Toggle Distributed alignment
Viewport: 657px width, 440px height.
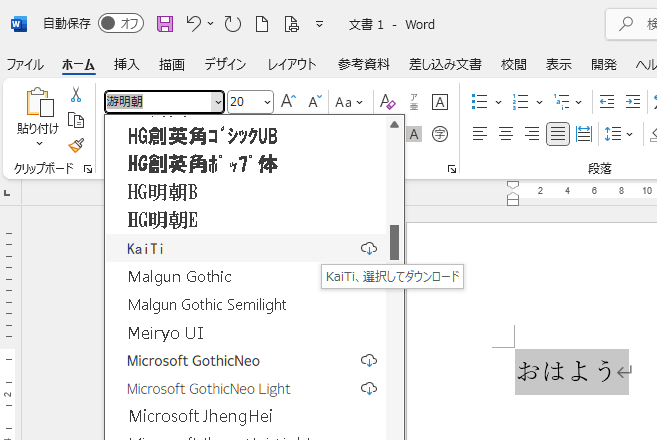click(x=584, y=134)
